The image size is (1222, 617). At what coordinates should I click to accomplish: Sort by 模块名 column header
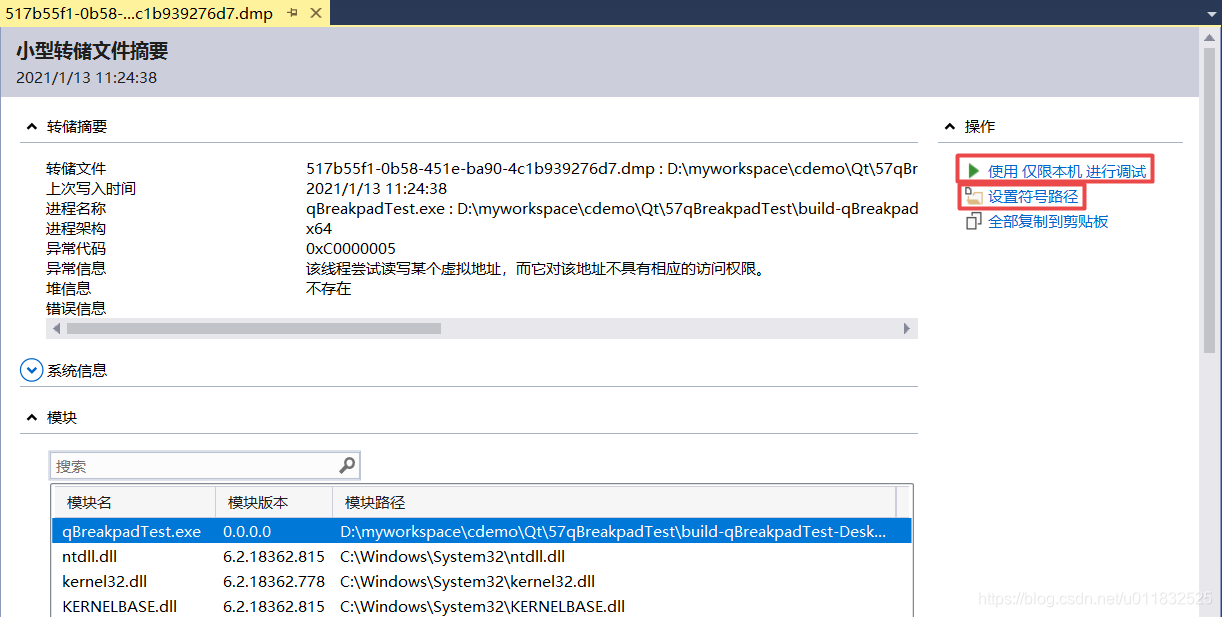point(133,502)
